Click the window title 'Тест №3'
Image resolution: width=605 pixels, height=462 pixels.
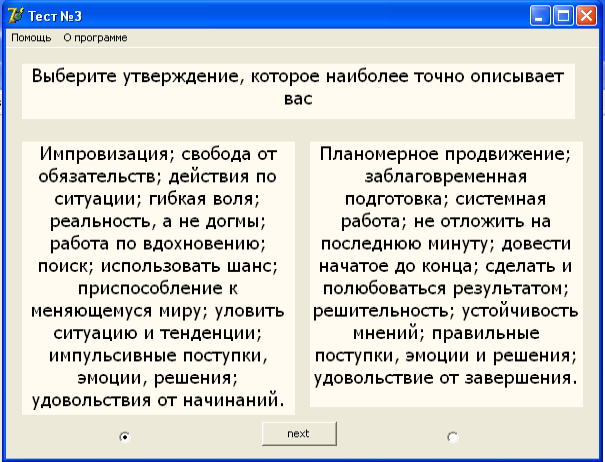click(55, 16)
